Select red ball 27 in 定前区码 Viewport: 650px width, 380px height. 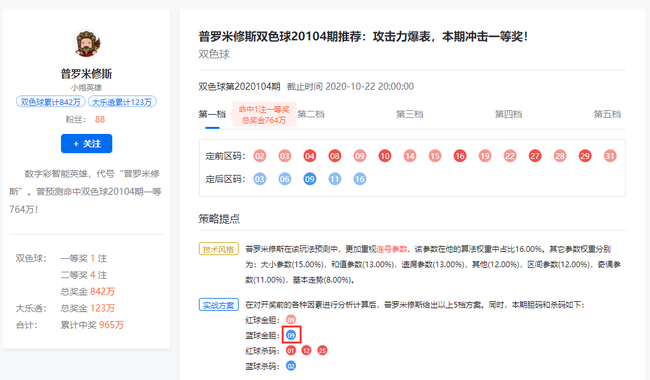click(535, 156)
